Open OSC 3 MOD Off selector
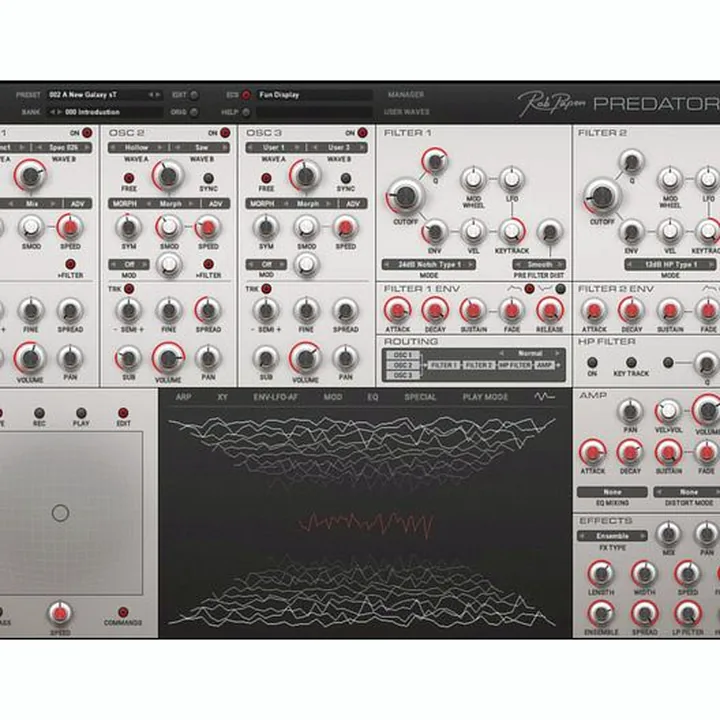 point(266,265)
